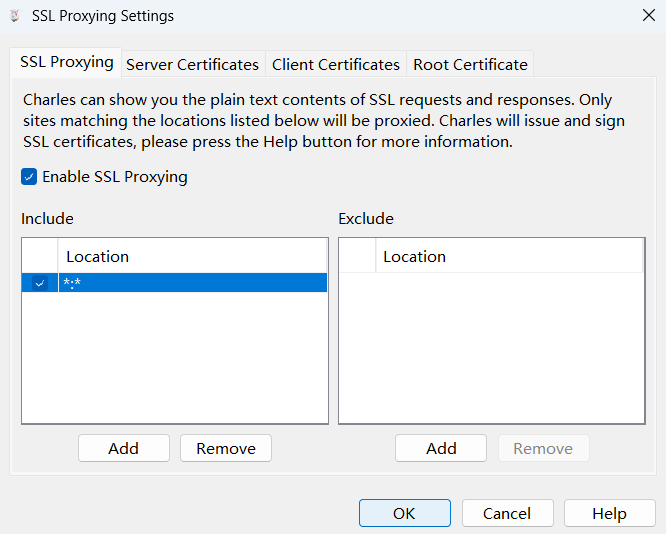Open the Root Certificate tab
Screen dimensions: 666x534
pyautogui.click(x=470, y=65)
